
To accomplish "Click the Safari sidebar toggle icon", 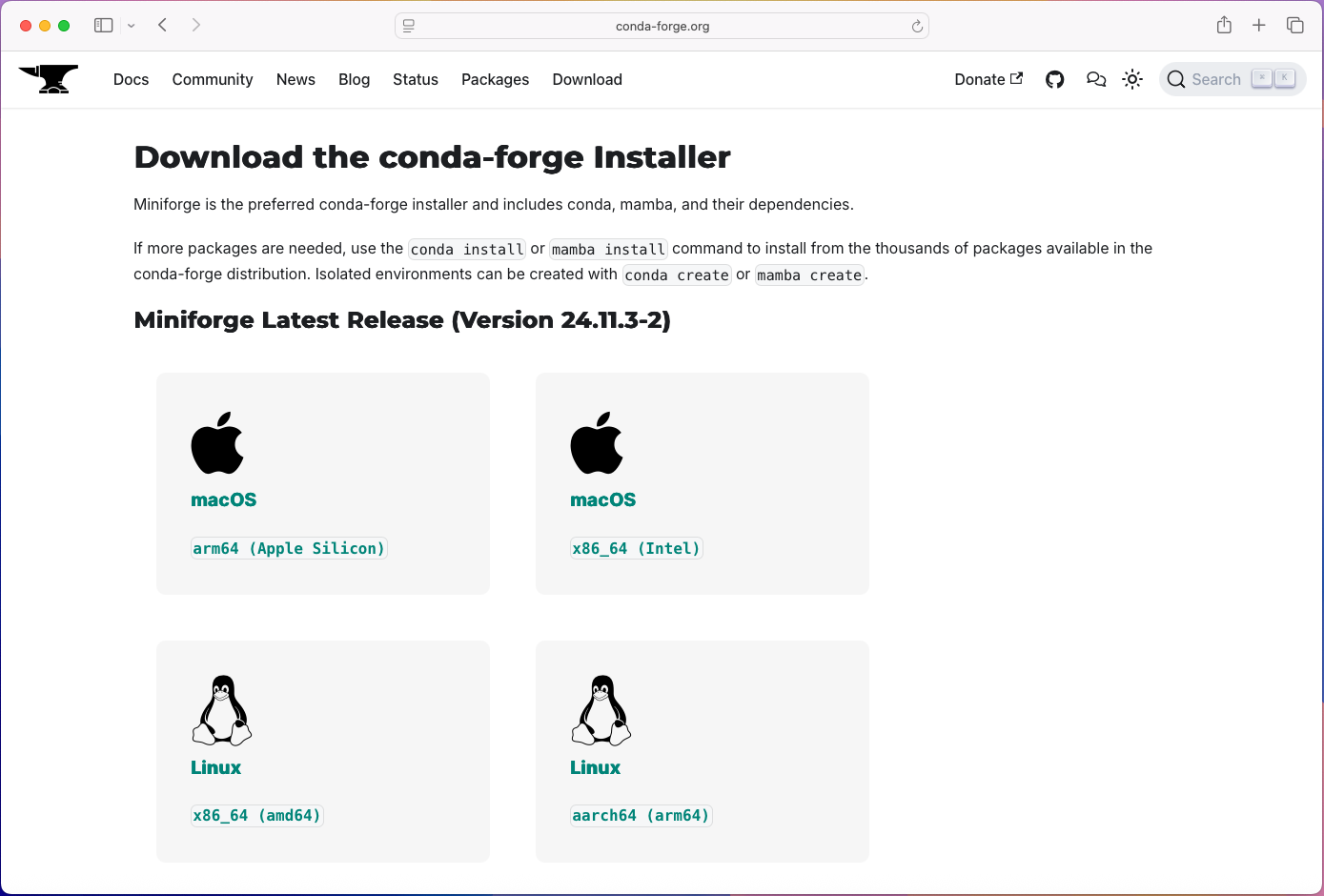I will point(103,26).
